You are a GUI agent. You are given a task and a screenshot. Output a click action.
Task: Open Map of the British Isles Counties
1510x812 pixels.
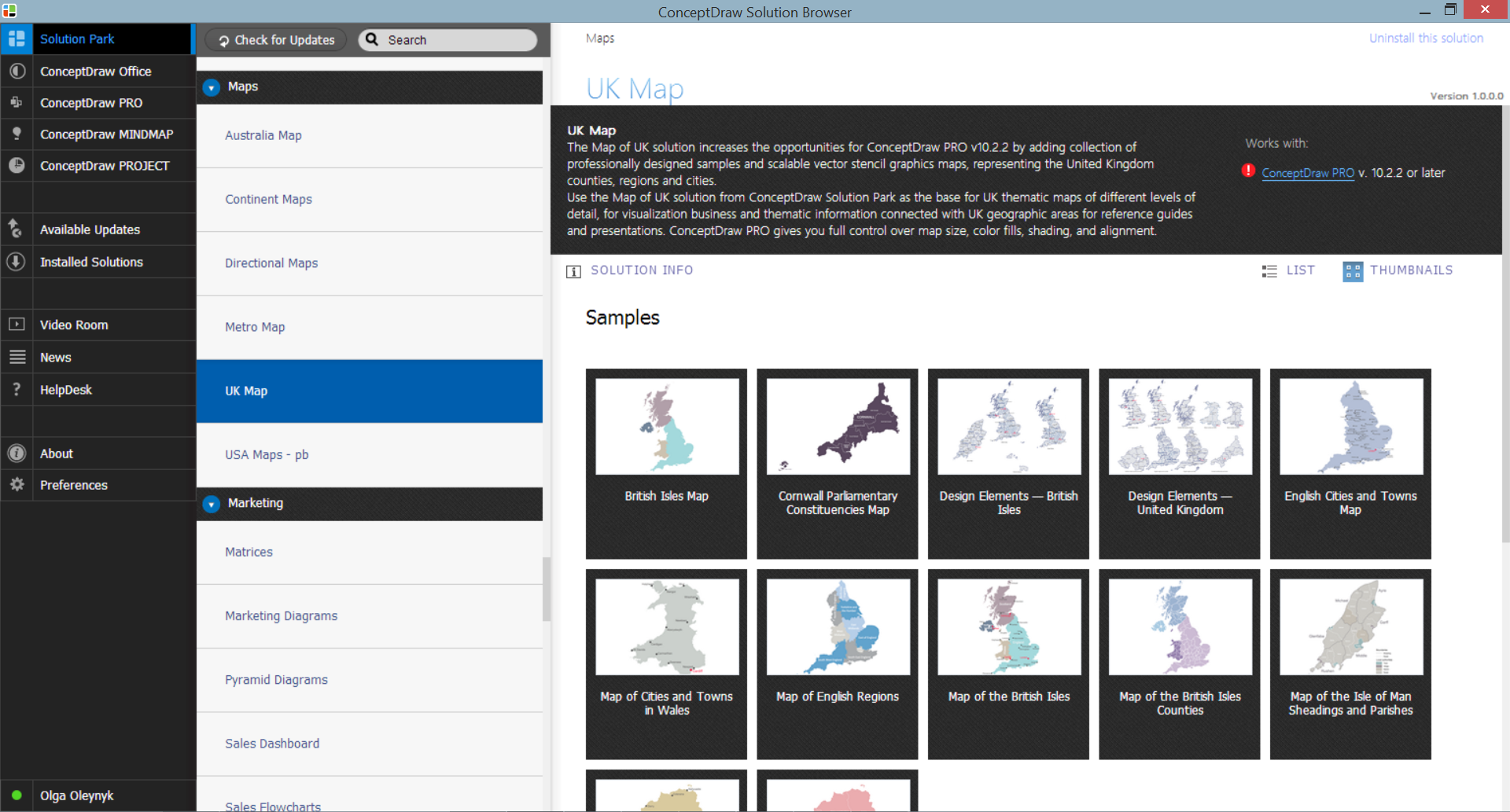coord(1180,664)
